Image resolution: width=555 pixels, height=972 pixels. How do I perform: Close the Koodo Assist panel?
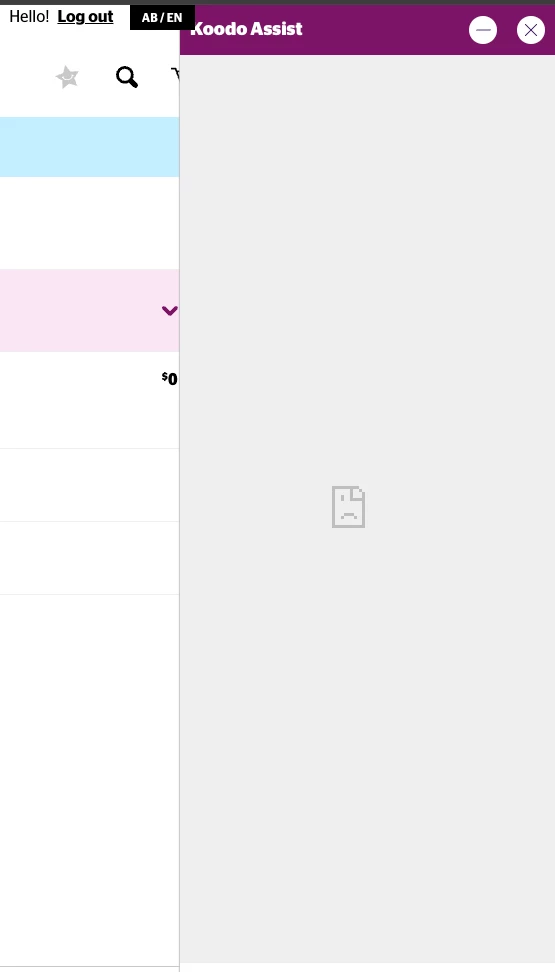[531, 30]
